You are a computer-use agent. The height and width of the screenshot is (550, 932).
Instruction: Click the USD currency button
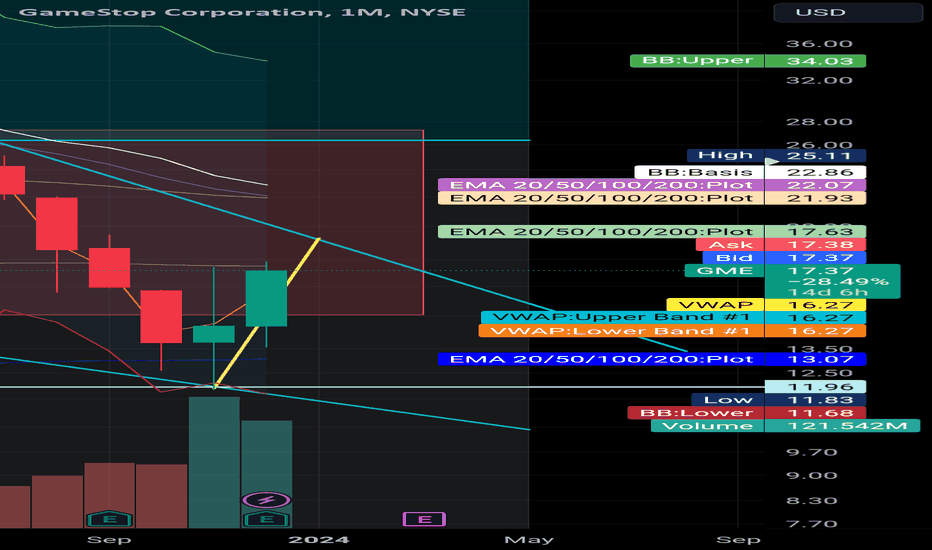coord(848,12)
